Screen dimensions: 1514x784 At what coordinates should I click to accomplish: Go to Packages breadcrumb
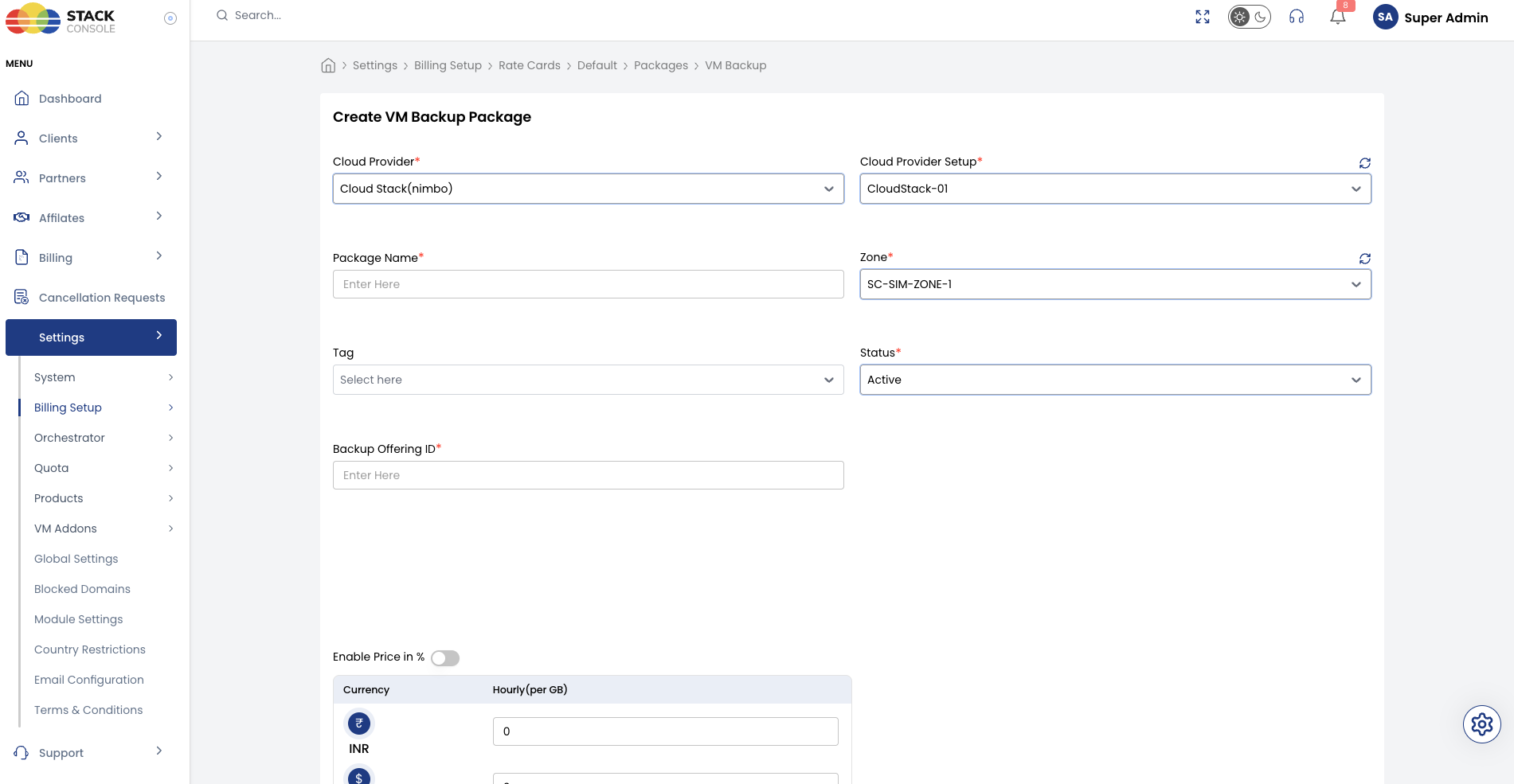661,65
